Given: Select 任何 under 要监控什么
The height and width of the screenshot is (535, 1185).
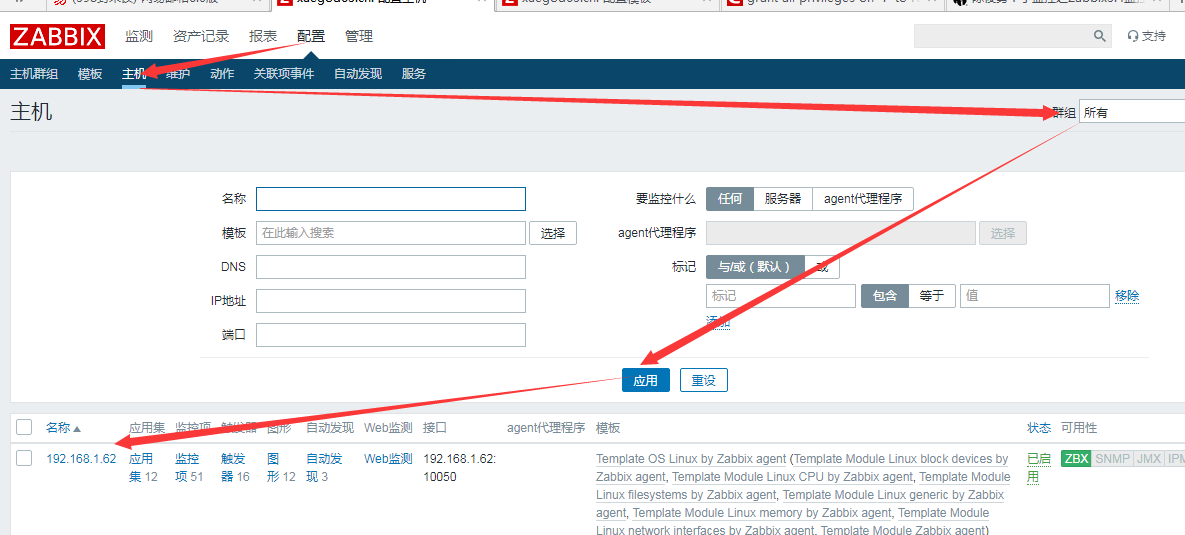Looking at the screenshot, I should (730, 199).
